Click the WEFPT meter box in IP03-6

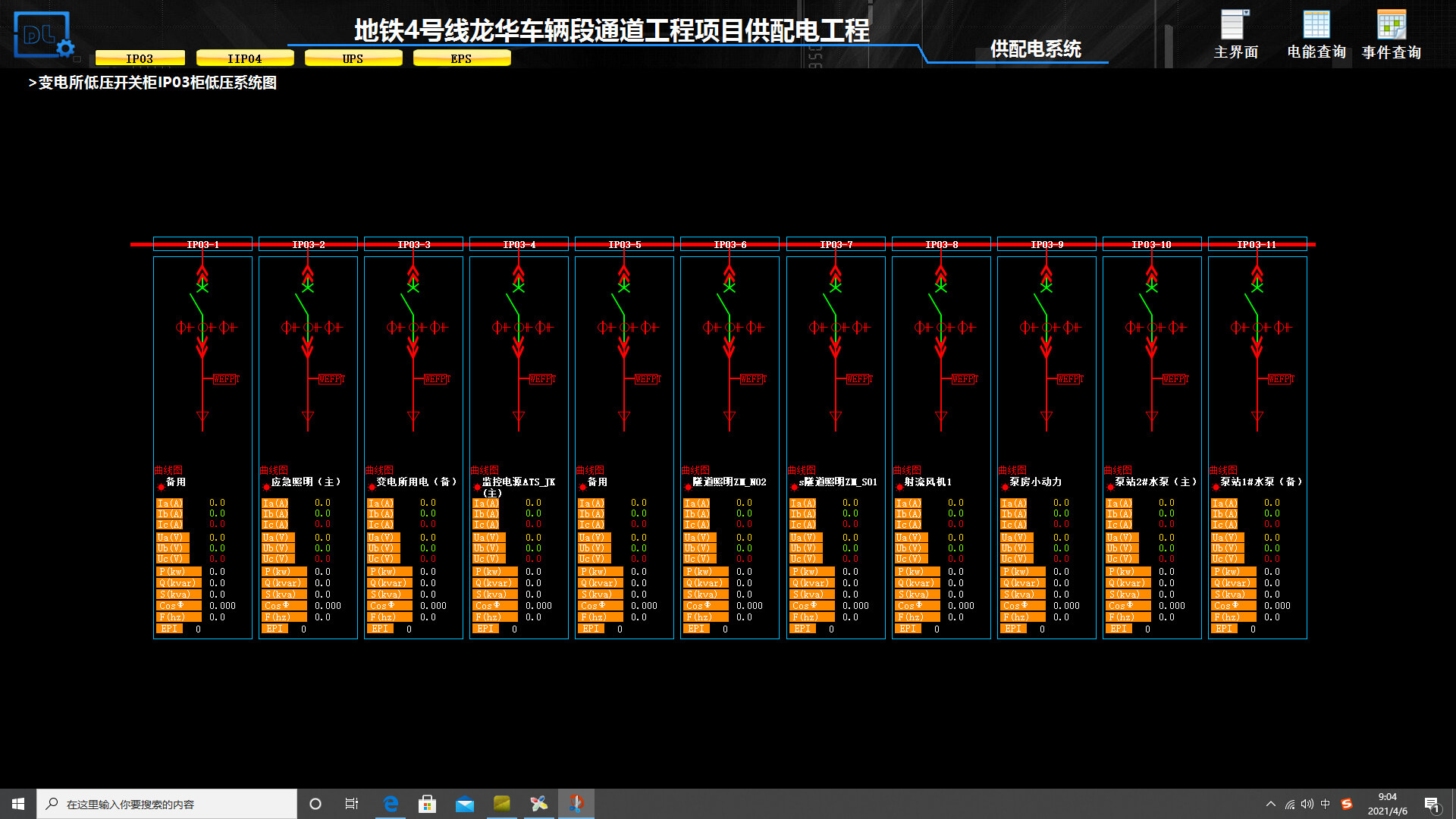752,378
